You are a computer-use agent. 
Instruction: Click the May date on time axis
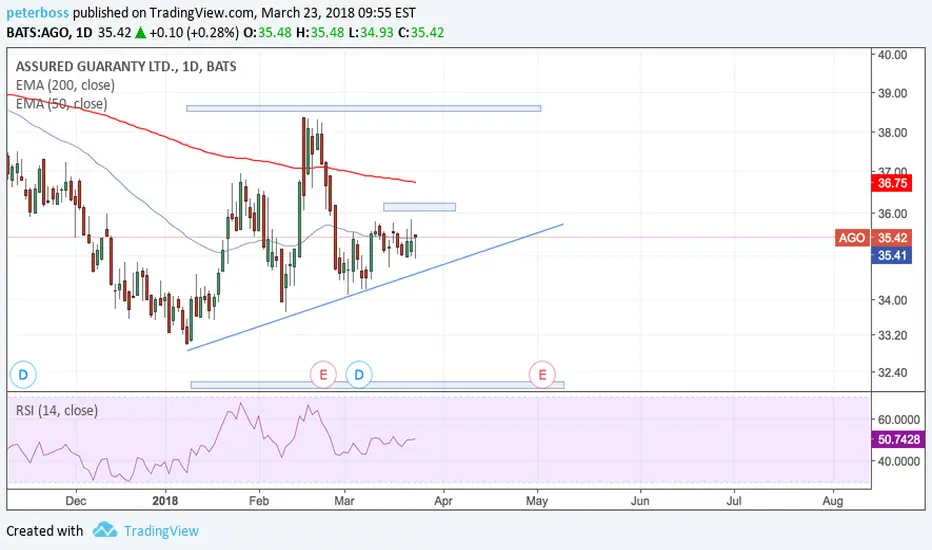coord(537,501)
